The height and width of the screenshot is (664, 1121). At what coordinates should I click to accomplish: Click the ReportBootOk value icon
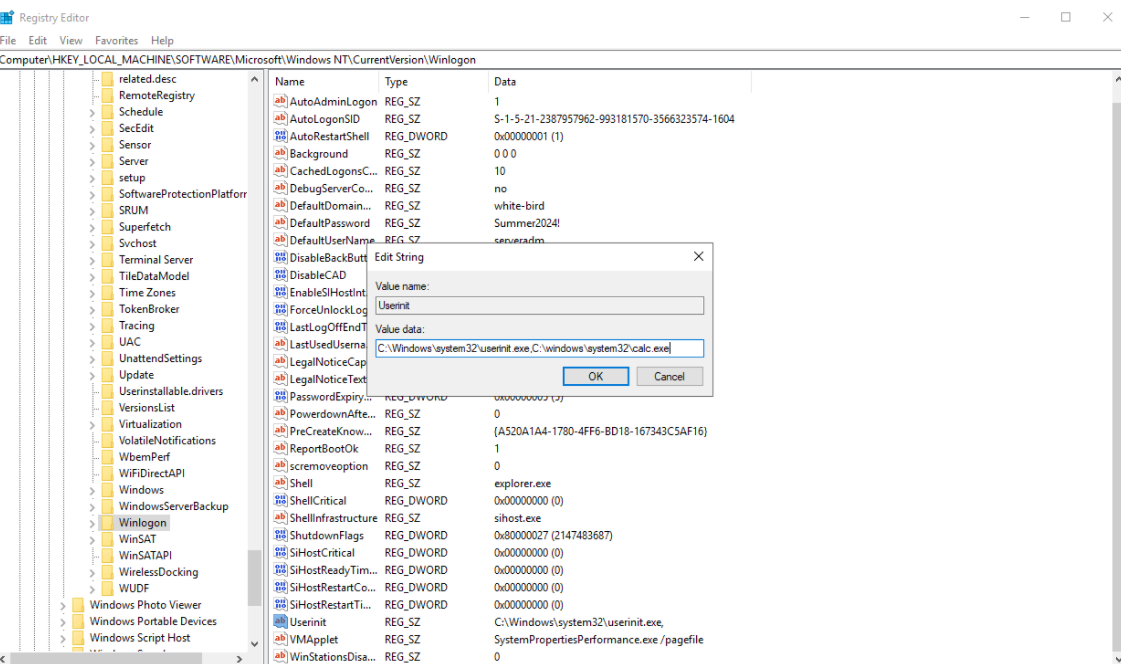click(x=280, y=448)
